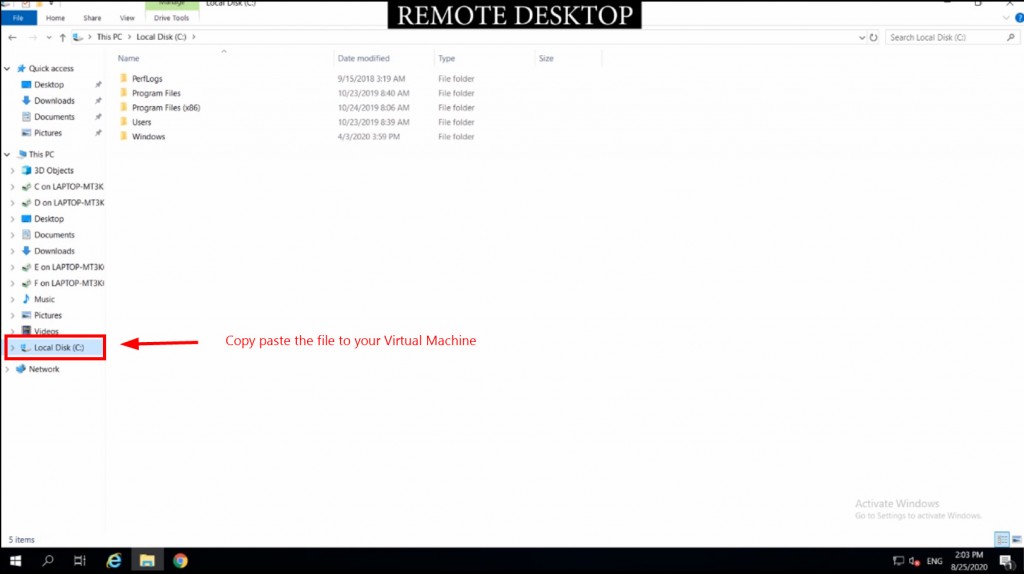The width and height of the screenshot is (1024, 574).
Task: Open Pictures under This PC
Action: (x=48, y=315)
